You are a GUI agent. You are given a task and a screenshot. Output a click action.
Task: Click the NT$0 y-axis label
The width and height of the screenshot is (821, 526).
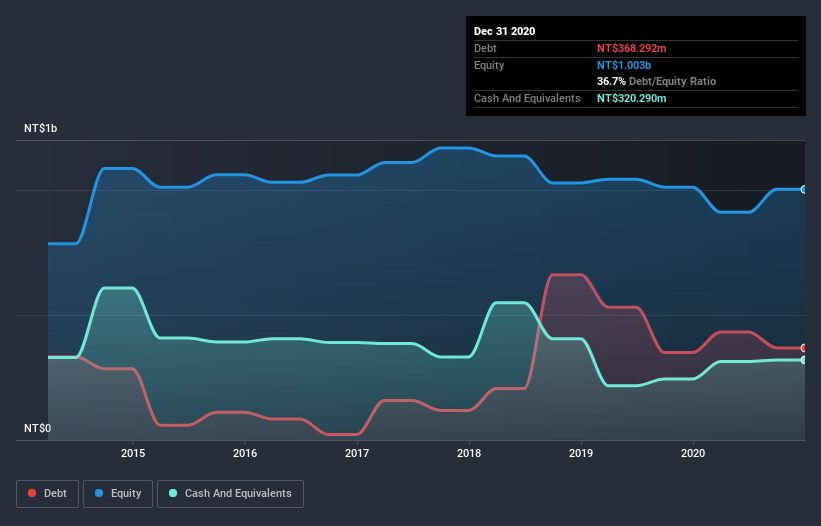click(x=38, y=428)
